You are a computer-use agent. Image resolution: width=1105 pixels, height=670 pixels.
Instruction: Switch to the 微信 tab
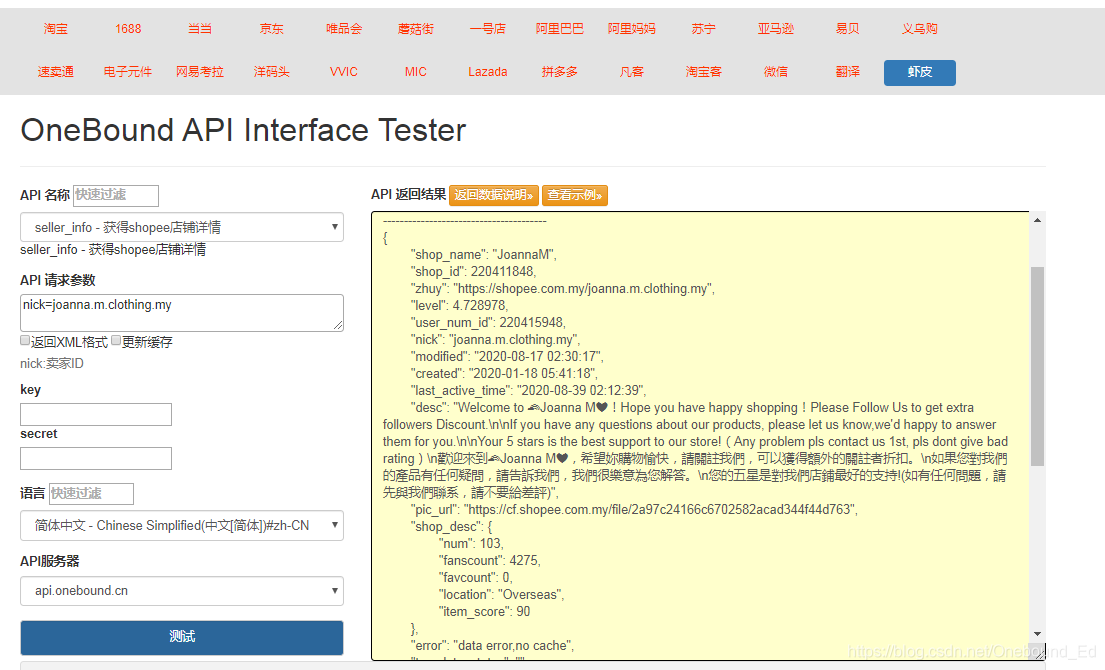click(x=776, y=72)
